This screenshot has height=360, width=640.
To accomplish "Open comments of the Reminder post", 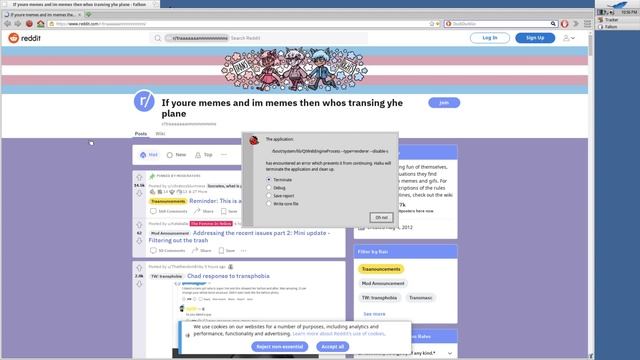I will point(169,211).
